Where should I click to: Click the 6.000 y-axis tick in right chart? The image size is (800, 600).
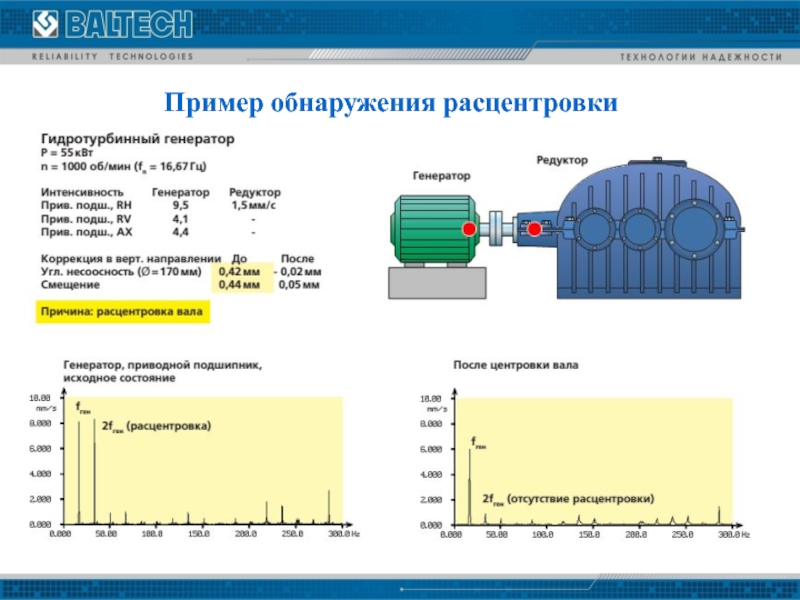431,449
